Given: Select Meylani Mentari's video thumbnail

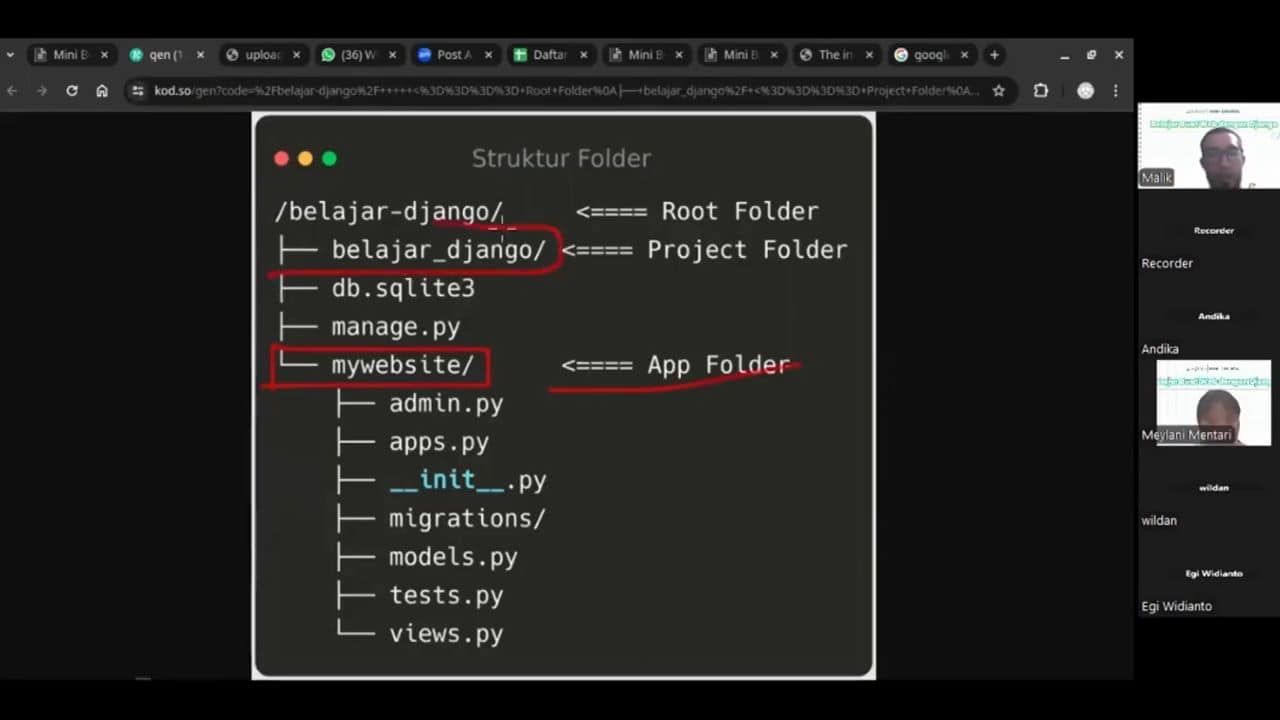Looking at the screenshot, I should [x=1213, y=402].
